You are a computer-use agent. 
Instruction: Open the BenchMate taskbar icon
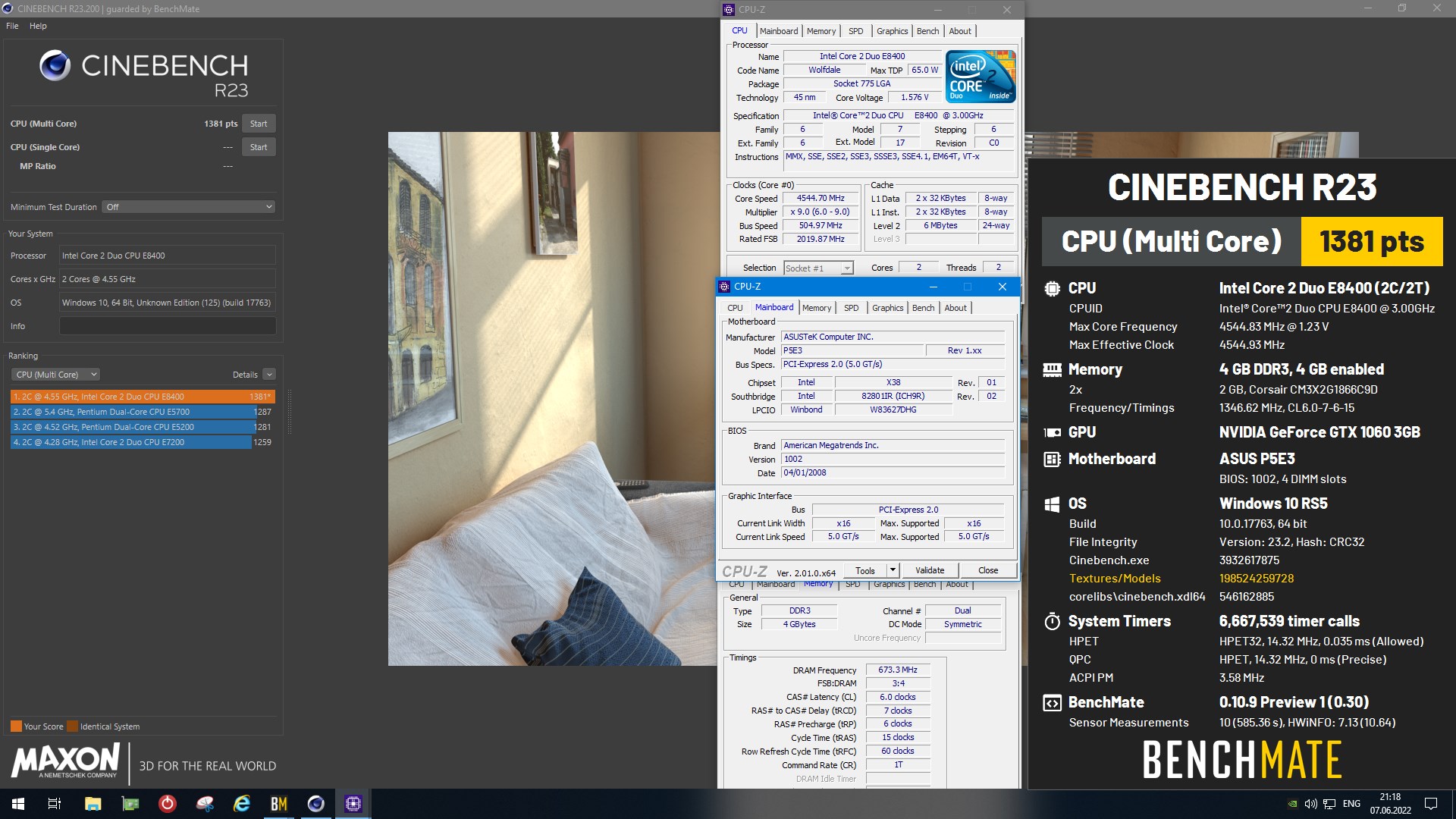pos(278,804)
